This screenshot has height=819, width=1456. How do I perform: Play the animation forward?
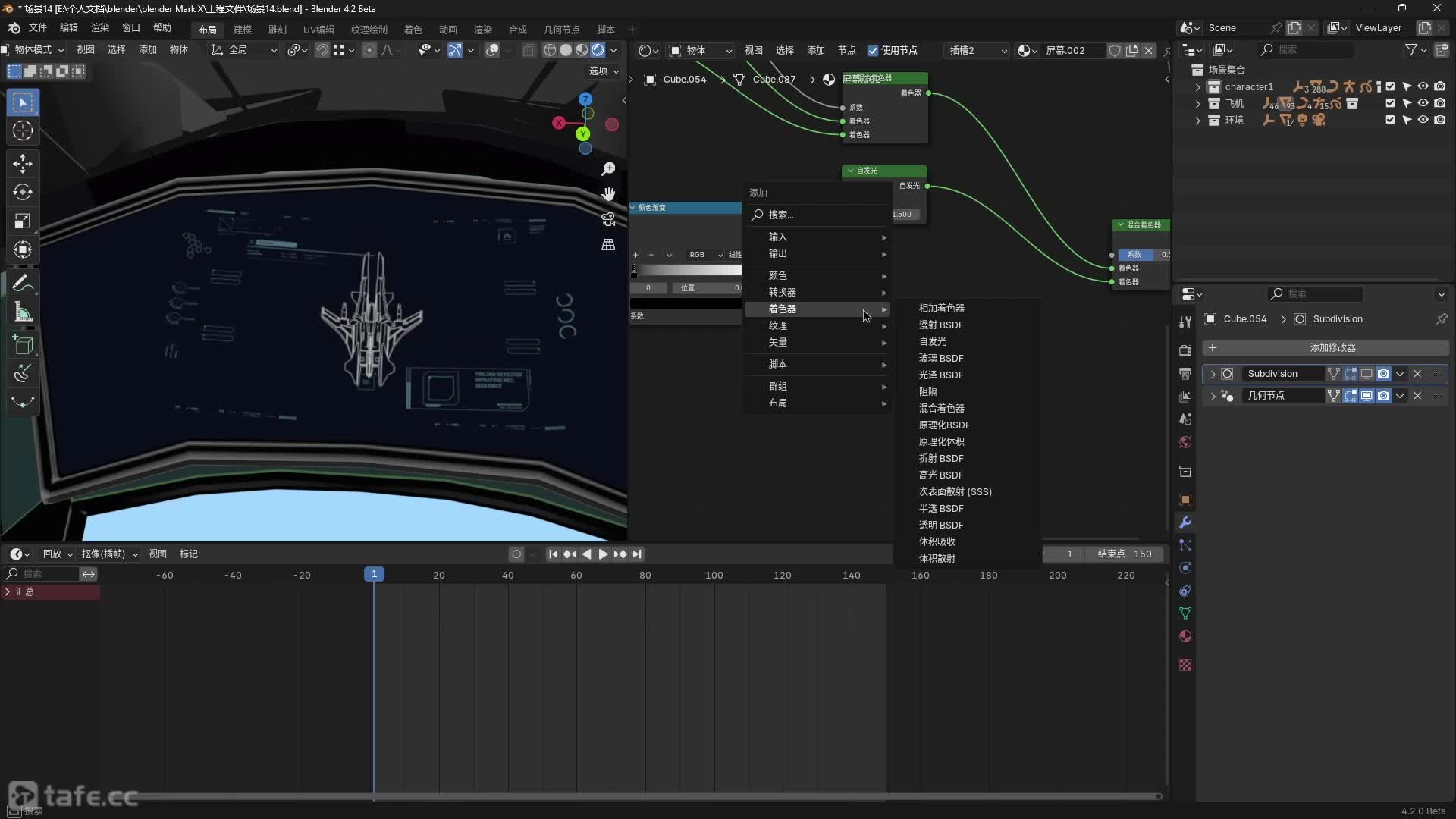[x=603, y=554]
